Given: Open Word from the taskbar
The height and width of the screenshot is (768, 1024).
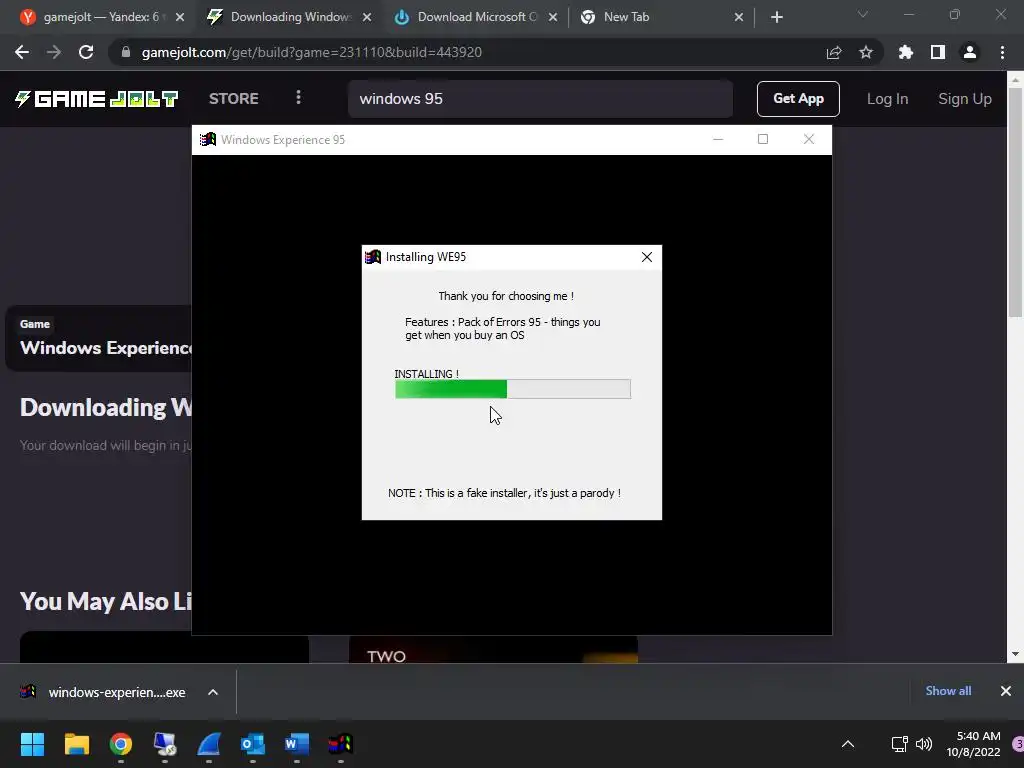Looking at the screenshot, I should [x=296, y=744].
